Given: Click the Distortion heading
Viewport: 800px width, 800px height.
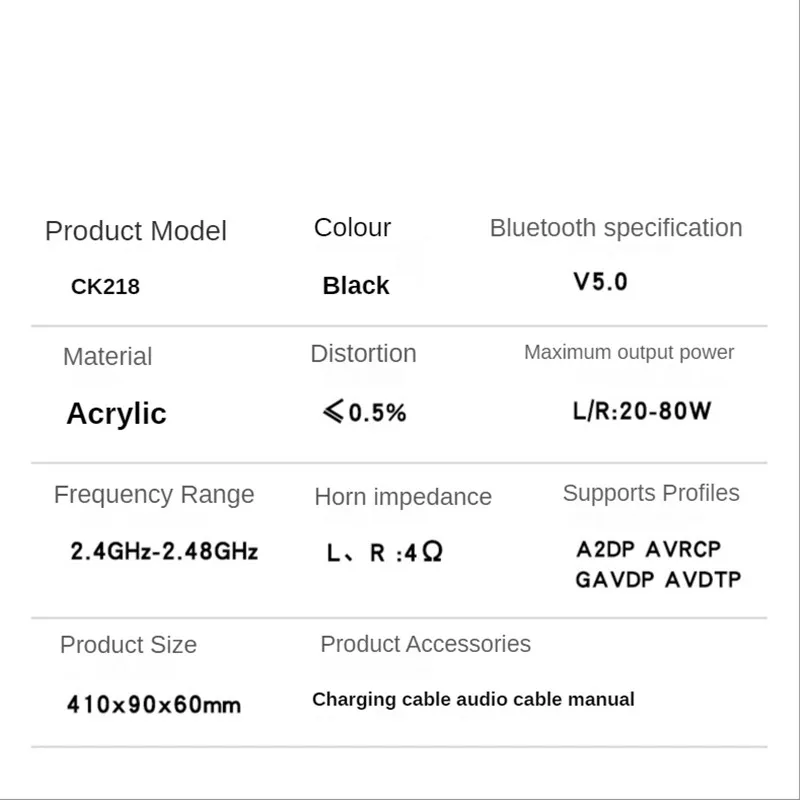Looking at the screenshot, I should click(x=363, y=354).
